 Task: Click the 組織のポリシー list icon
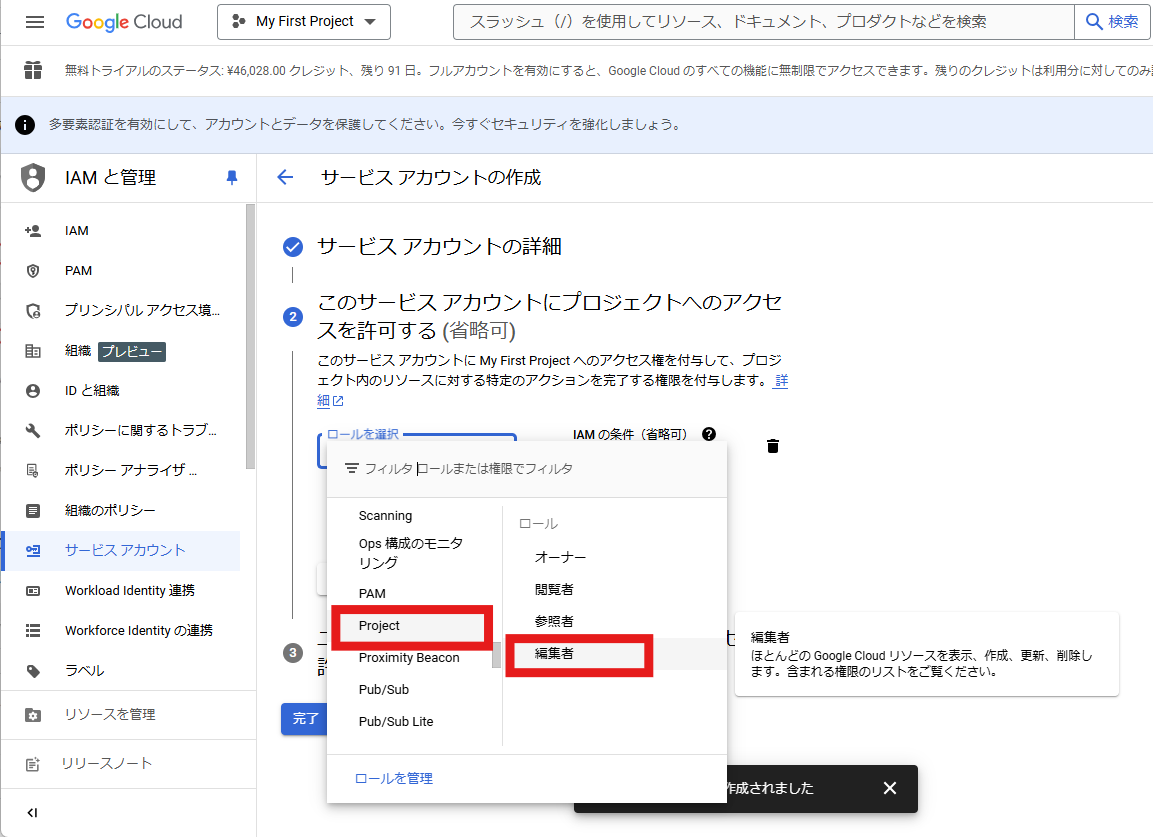[x=33, y=510]
